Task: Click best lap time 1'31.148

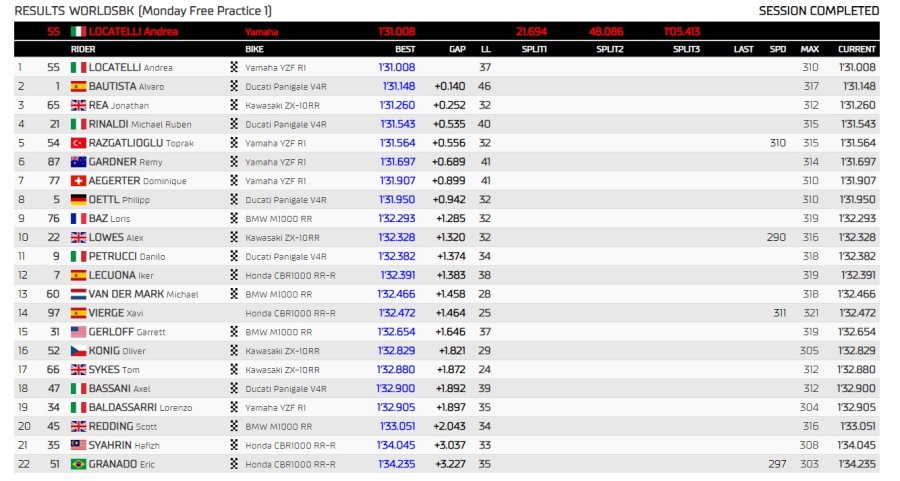Action: pos(399,86)
